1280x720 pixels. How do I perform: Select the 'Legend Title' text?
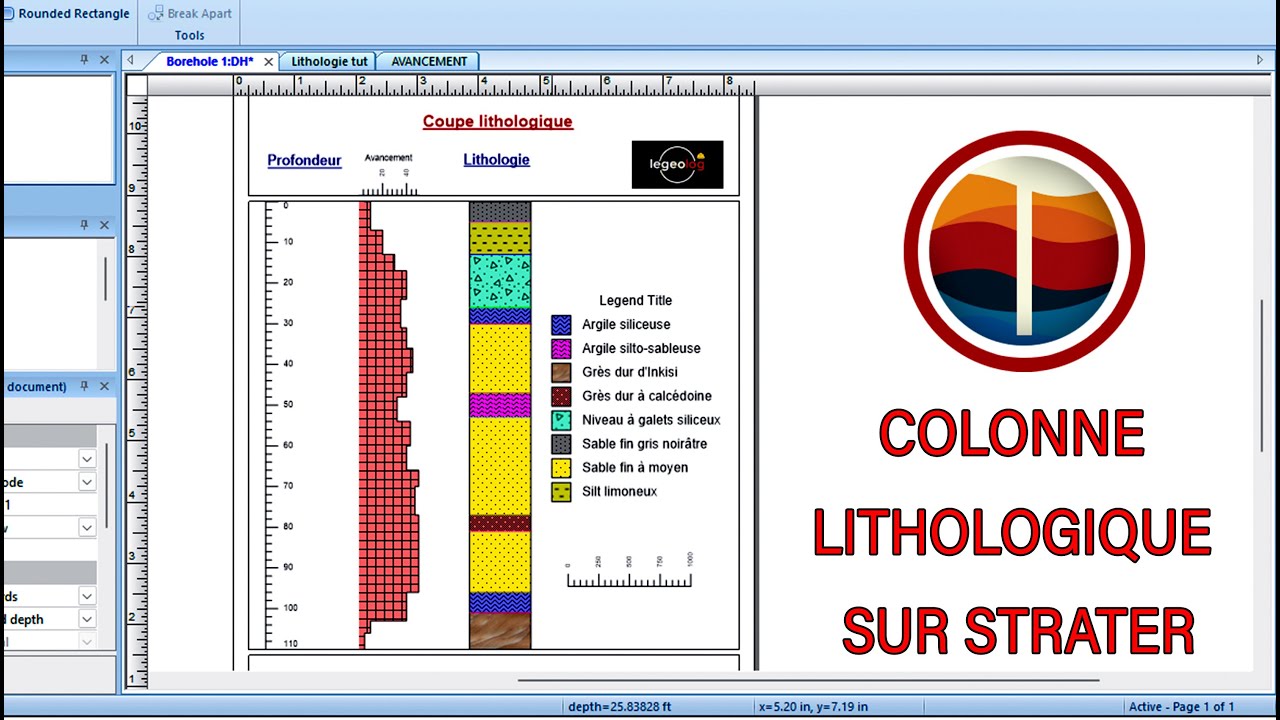pyautogui.click(x=636, y=300)
